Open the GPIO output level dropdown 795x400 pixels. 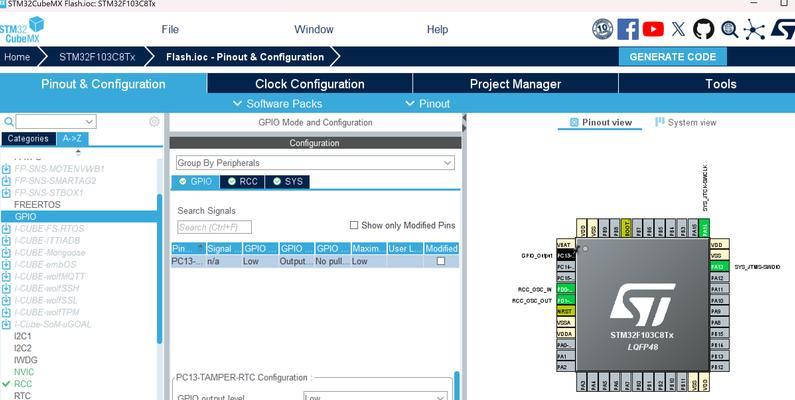[x=375, y=396]
